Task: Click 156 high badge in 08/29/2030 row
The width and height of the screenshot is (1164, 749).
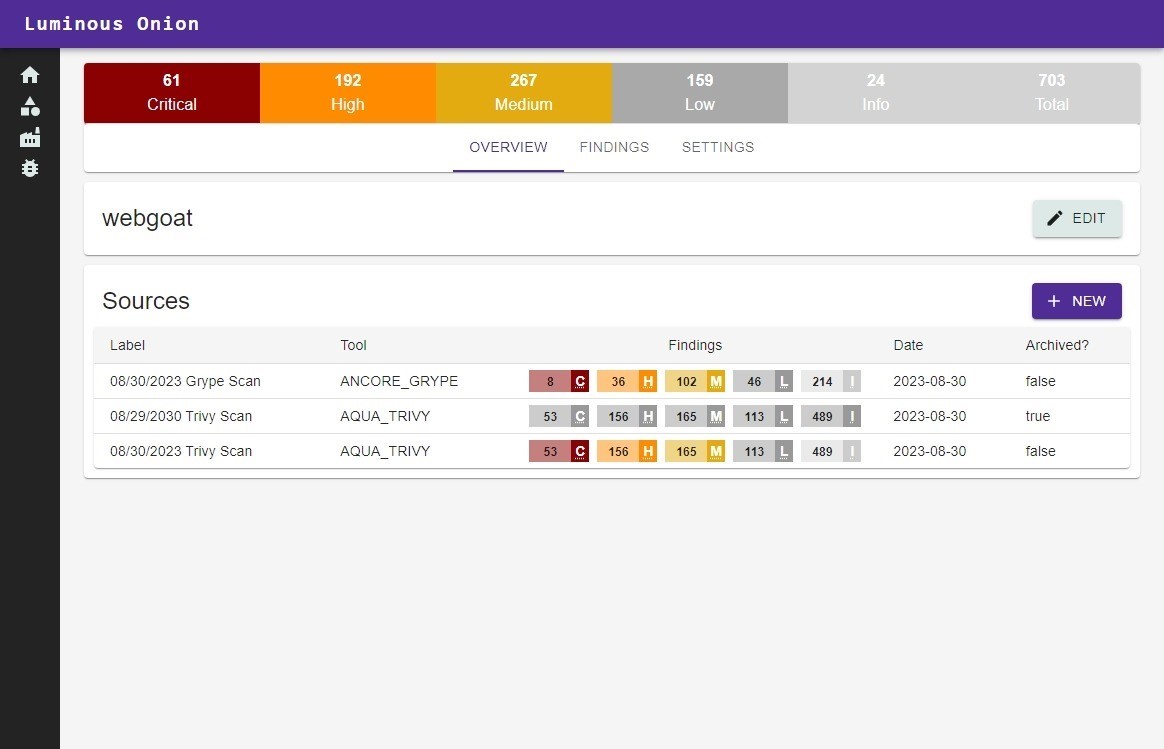Action: click(x=627, y=416)
